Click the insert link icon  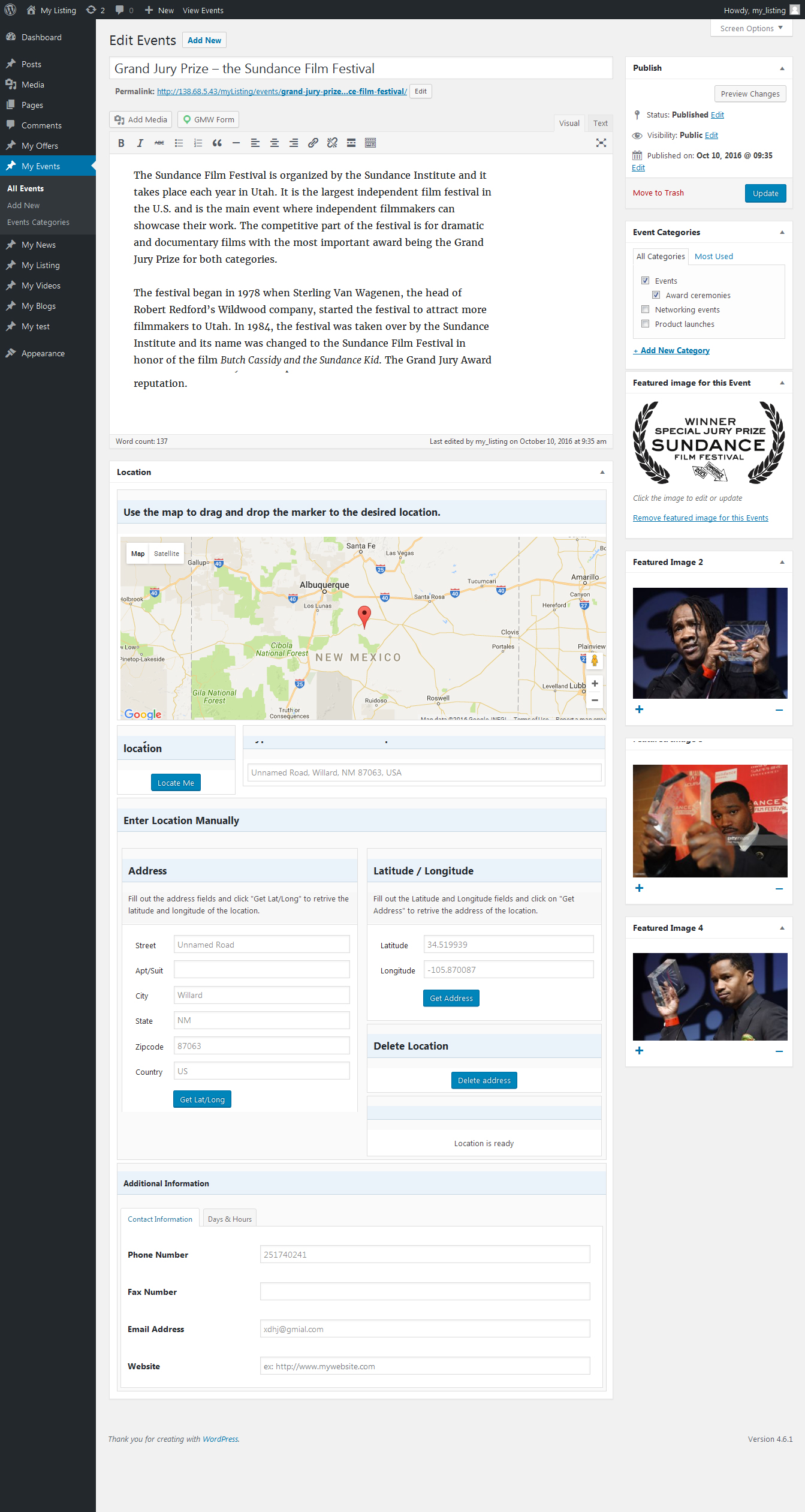(313, 143)
